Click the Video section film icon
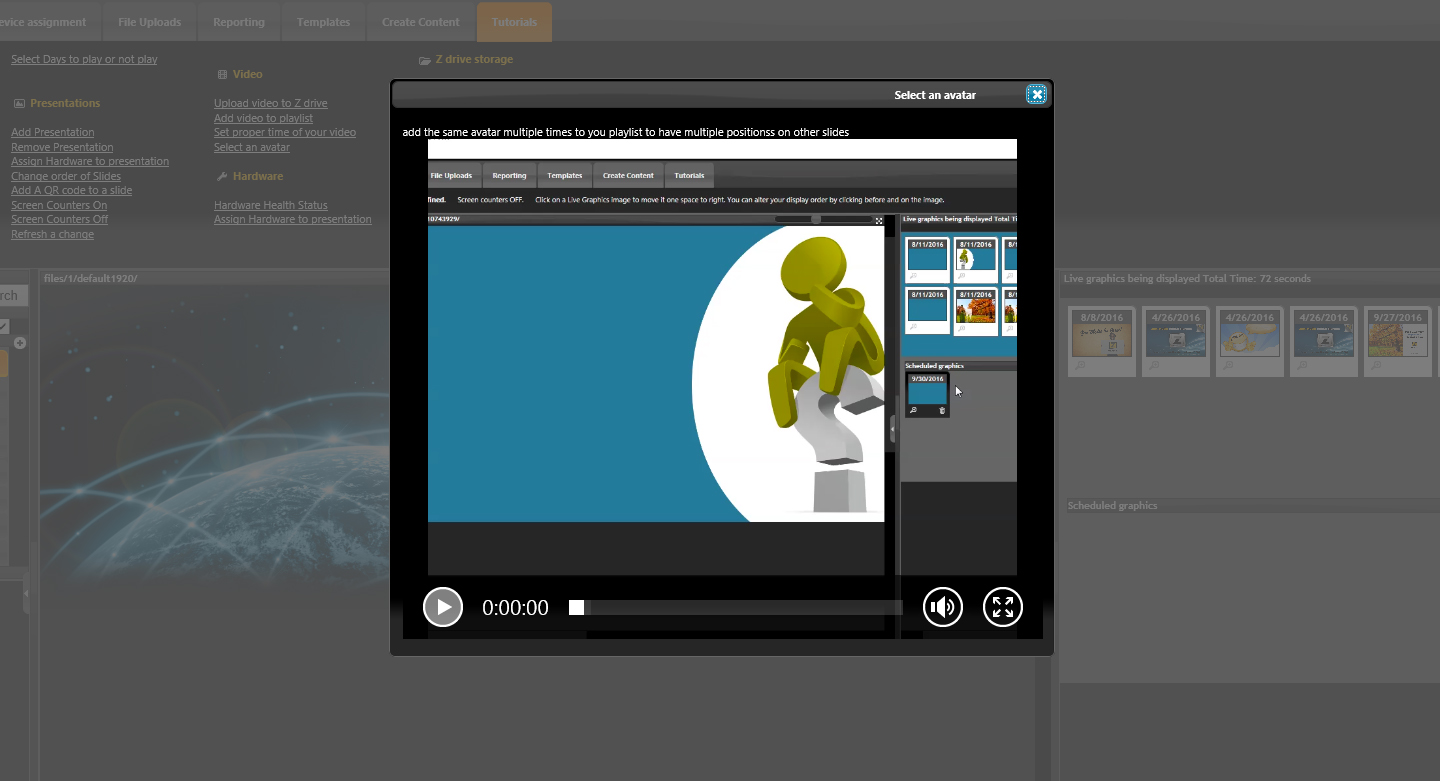The width and height of the screenshot is (1440, 781). point(222,74)
